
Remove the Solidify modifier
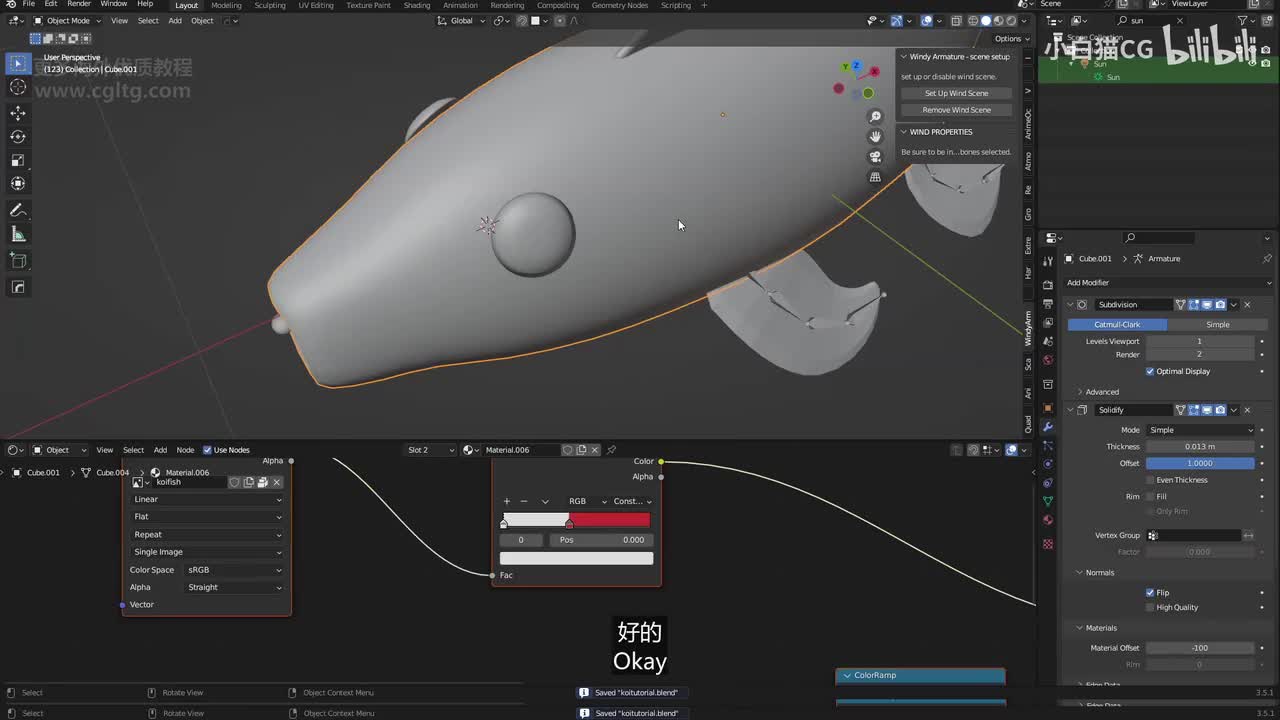coord(1247,410)
